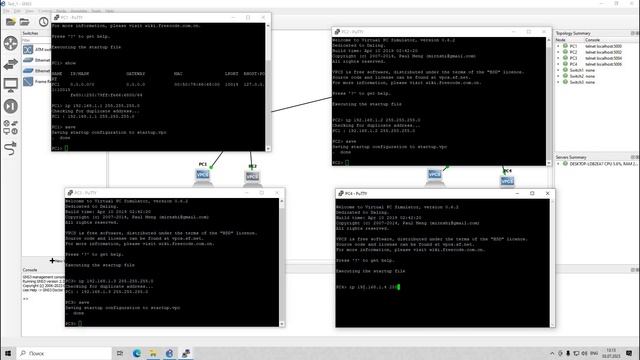
Task: Select the first Ethernet device icon in Switches list
Action: pyautogui.click(x=28, y=60)
